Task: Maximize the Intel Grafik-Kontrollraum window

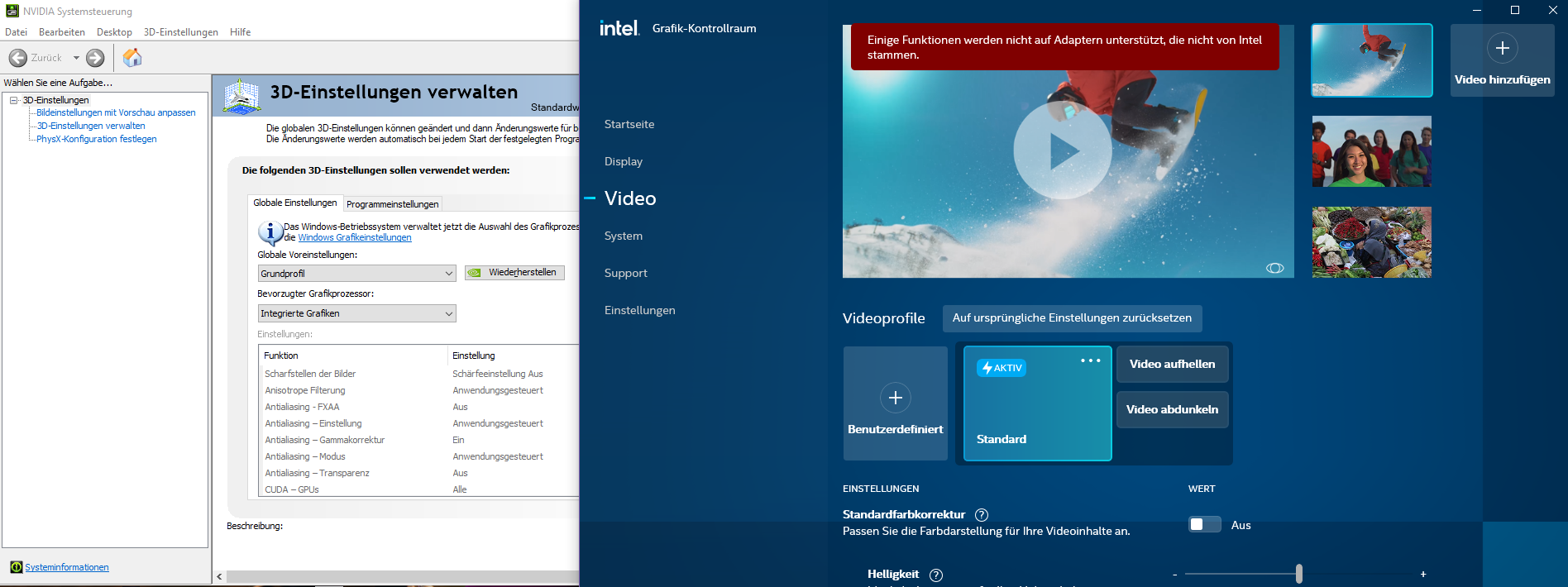Action: coord(1515,10)
